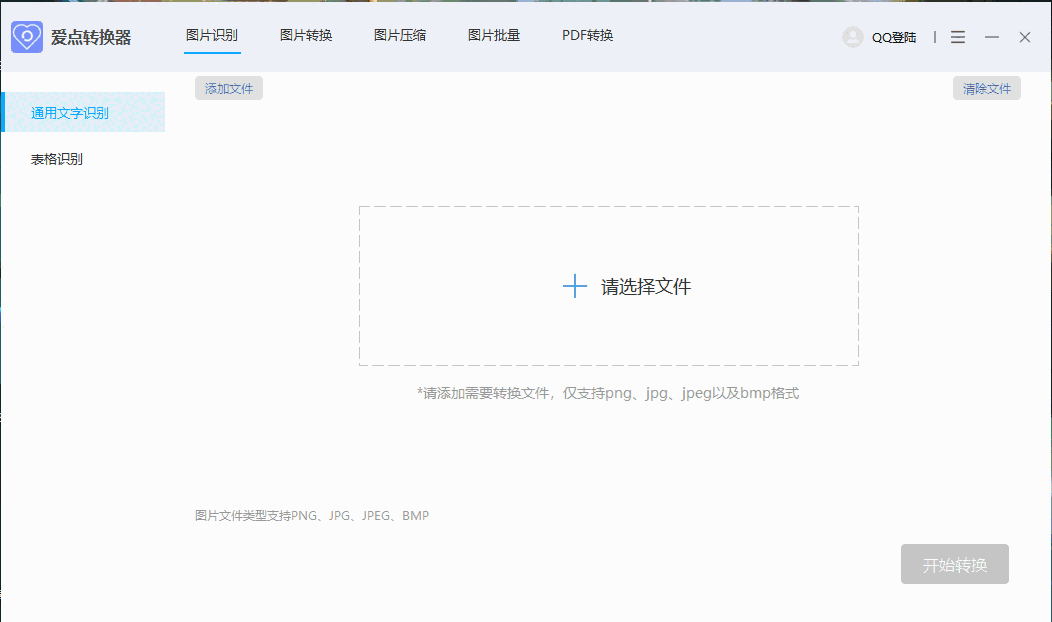
Task: Select the 图片压缩 tab
Action: coord(400,36)
